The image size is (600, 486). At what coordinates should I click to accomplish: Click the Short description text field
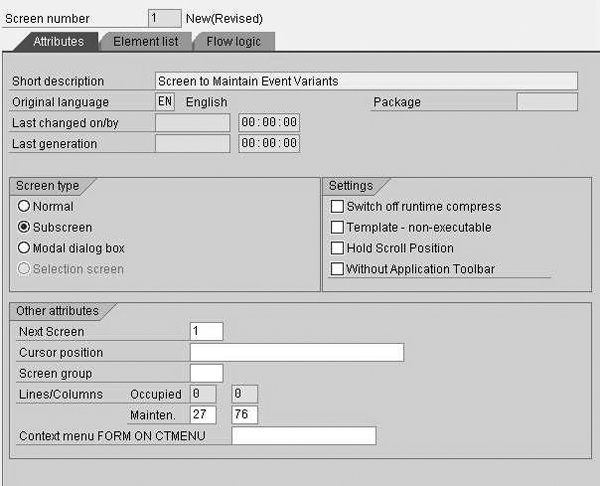tap(366, 81)
